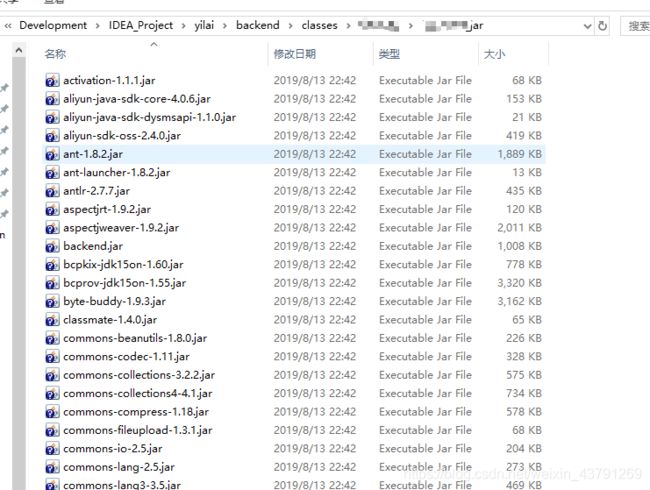This screenshot has height=490, width=650.
Task: Click the refresh button beside the address bar
Action: click(x=602, y=26)
